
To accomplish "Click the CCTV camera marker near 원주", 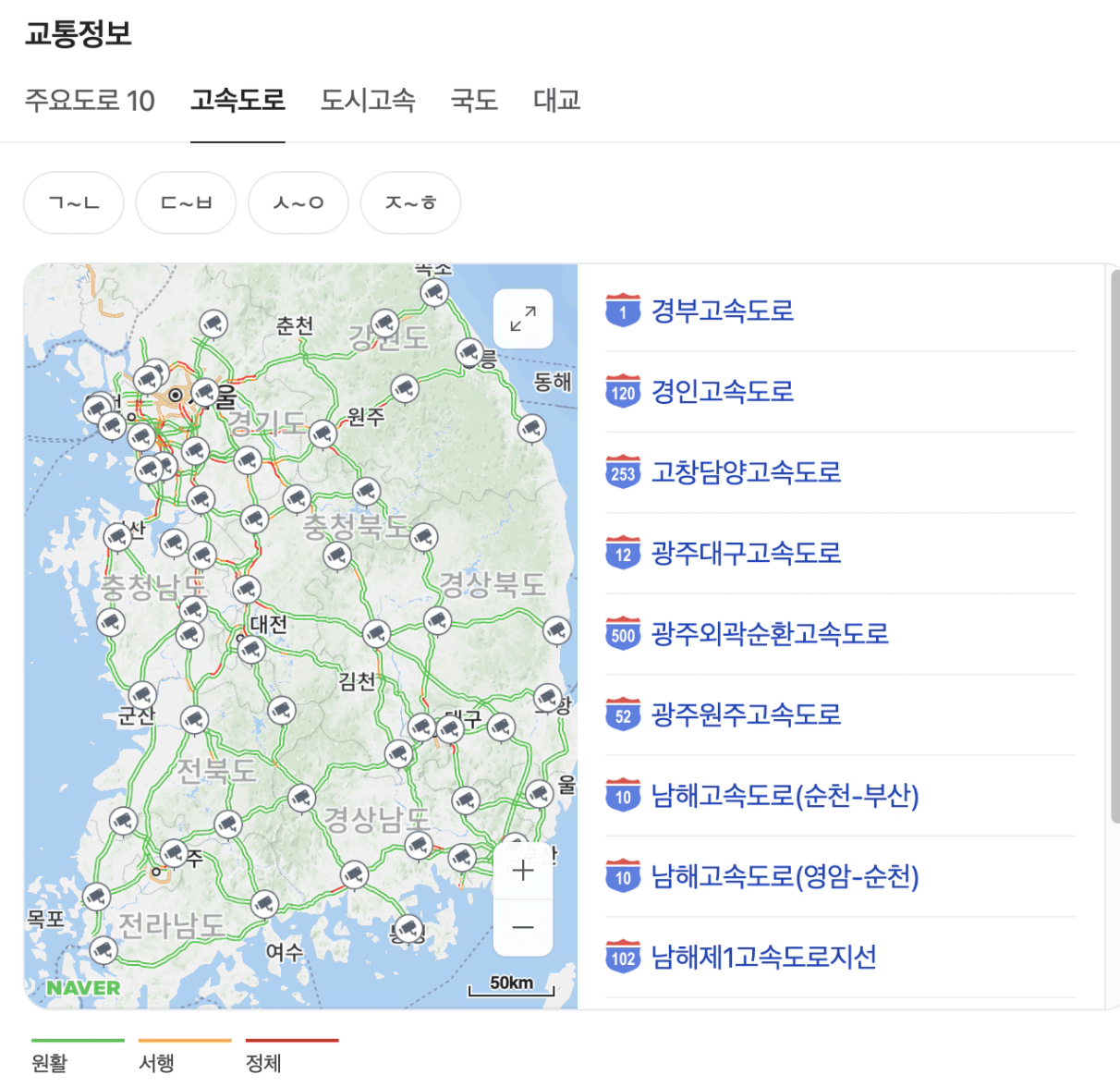I will (323, 432).
